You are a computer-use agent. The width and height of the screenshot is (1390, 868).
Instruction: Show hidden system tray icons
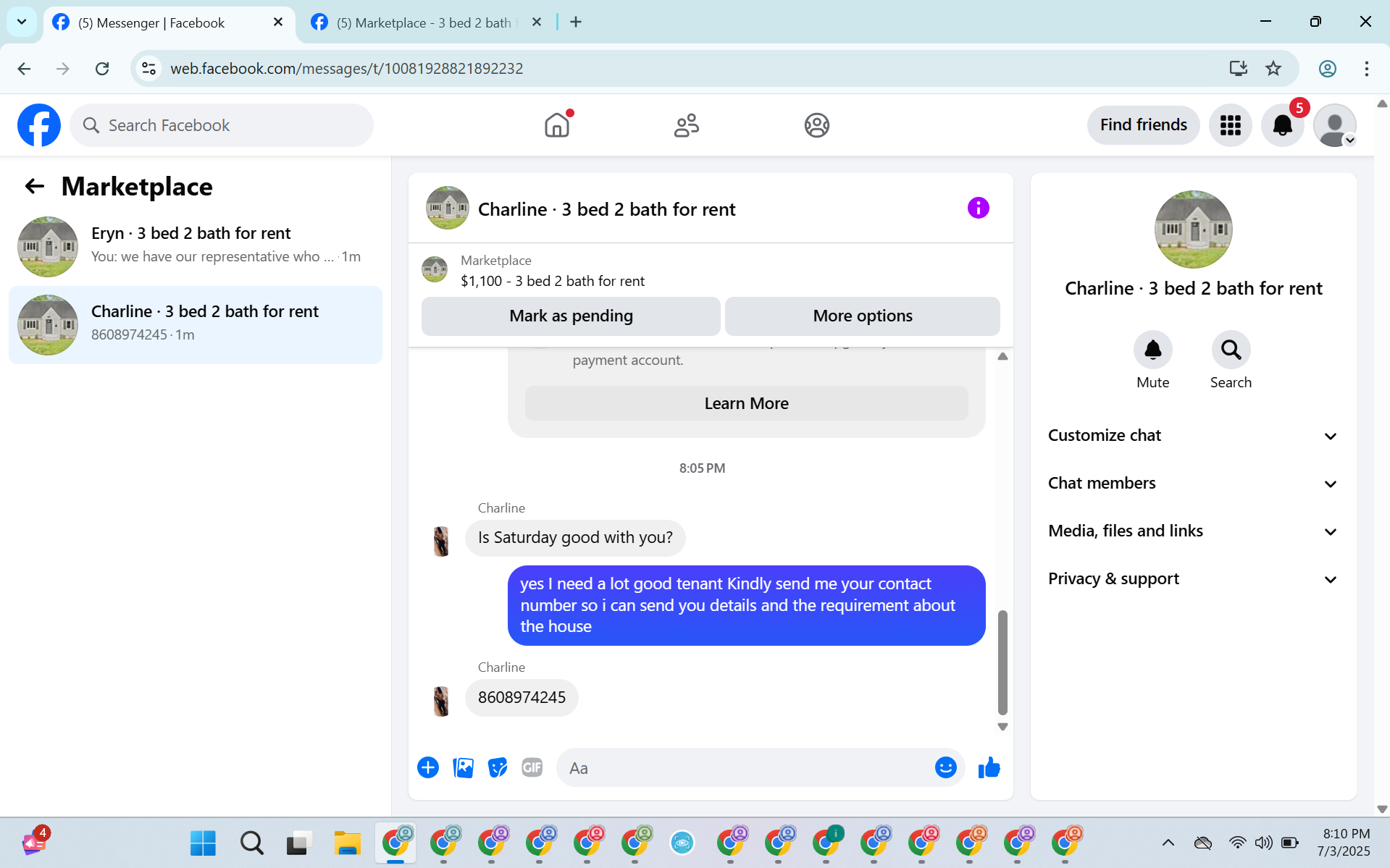pos(1168,843)
